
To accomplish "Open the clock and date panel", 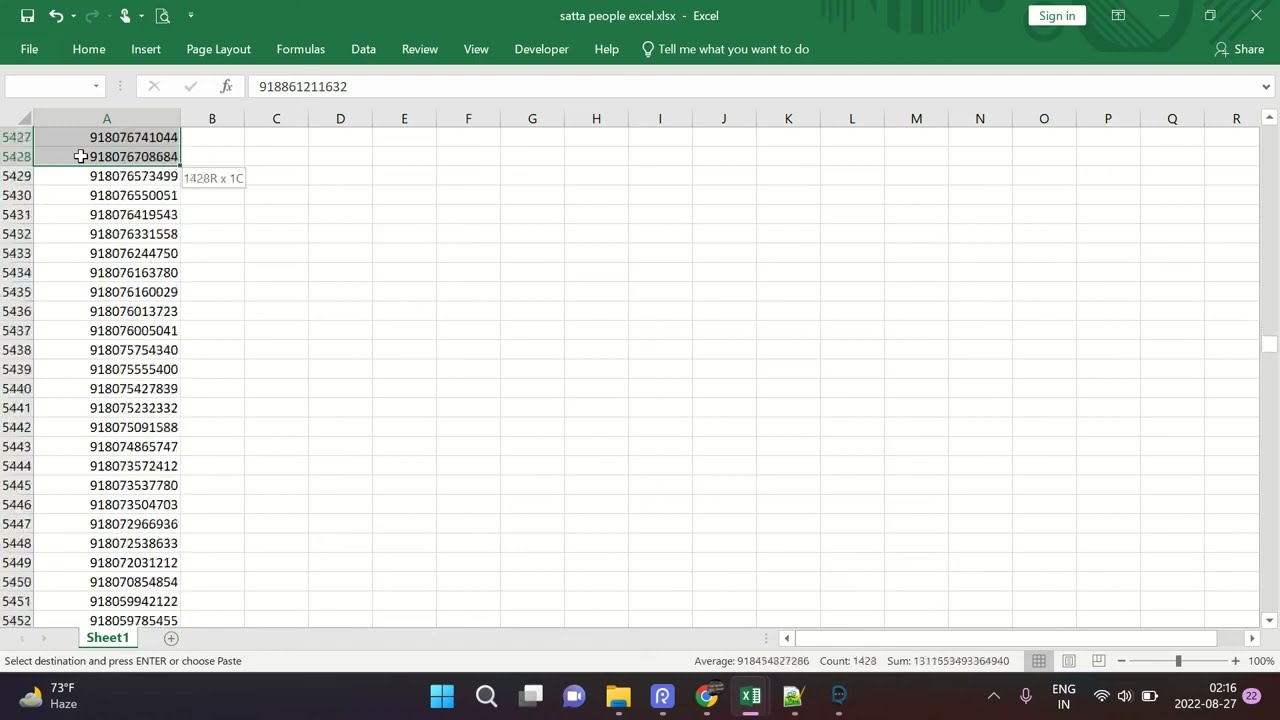I will click(x=1222, y=696).
